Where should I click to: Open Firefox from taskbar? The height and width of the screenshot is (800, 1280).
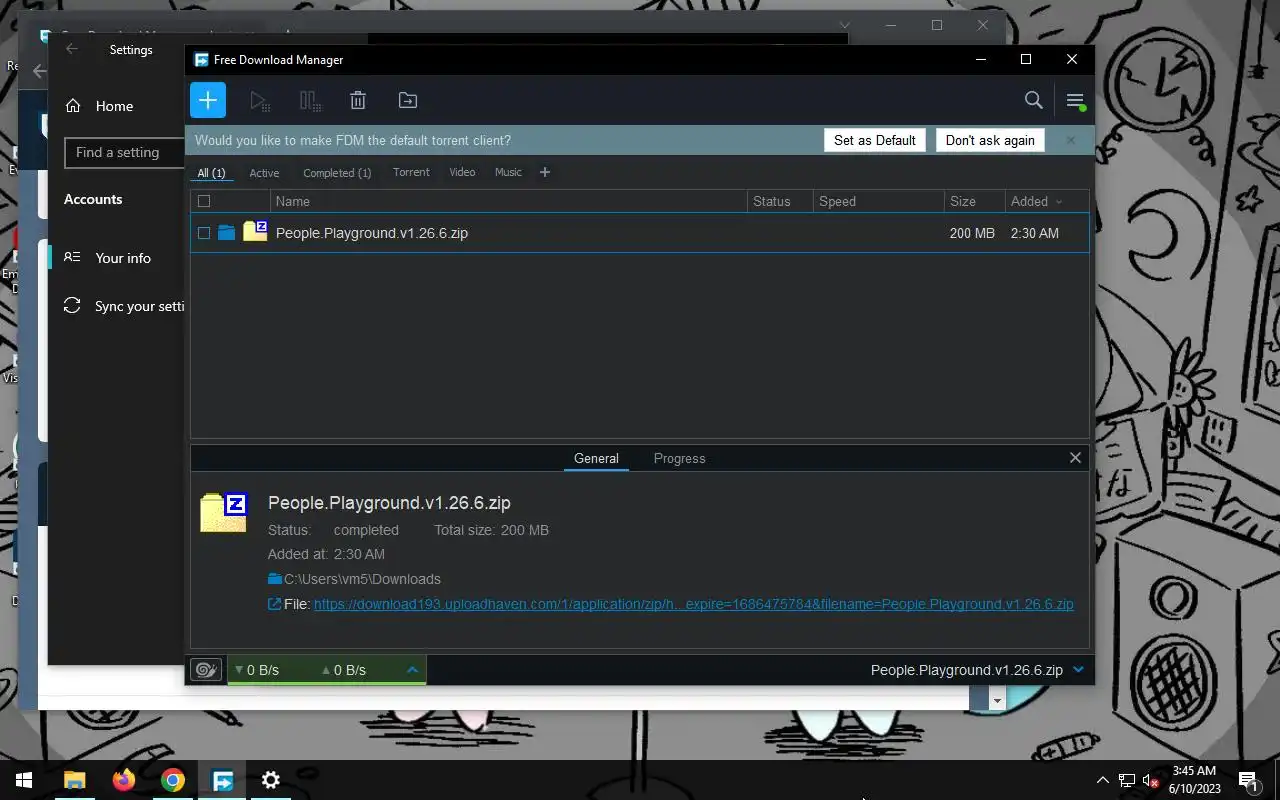click(124, 780)
